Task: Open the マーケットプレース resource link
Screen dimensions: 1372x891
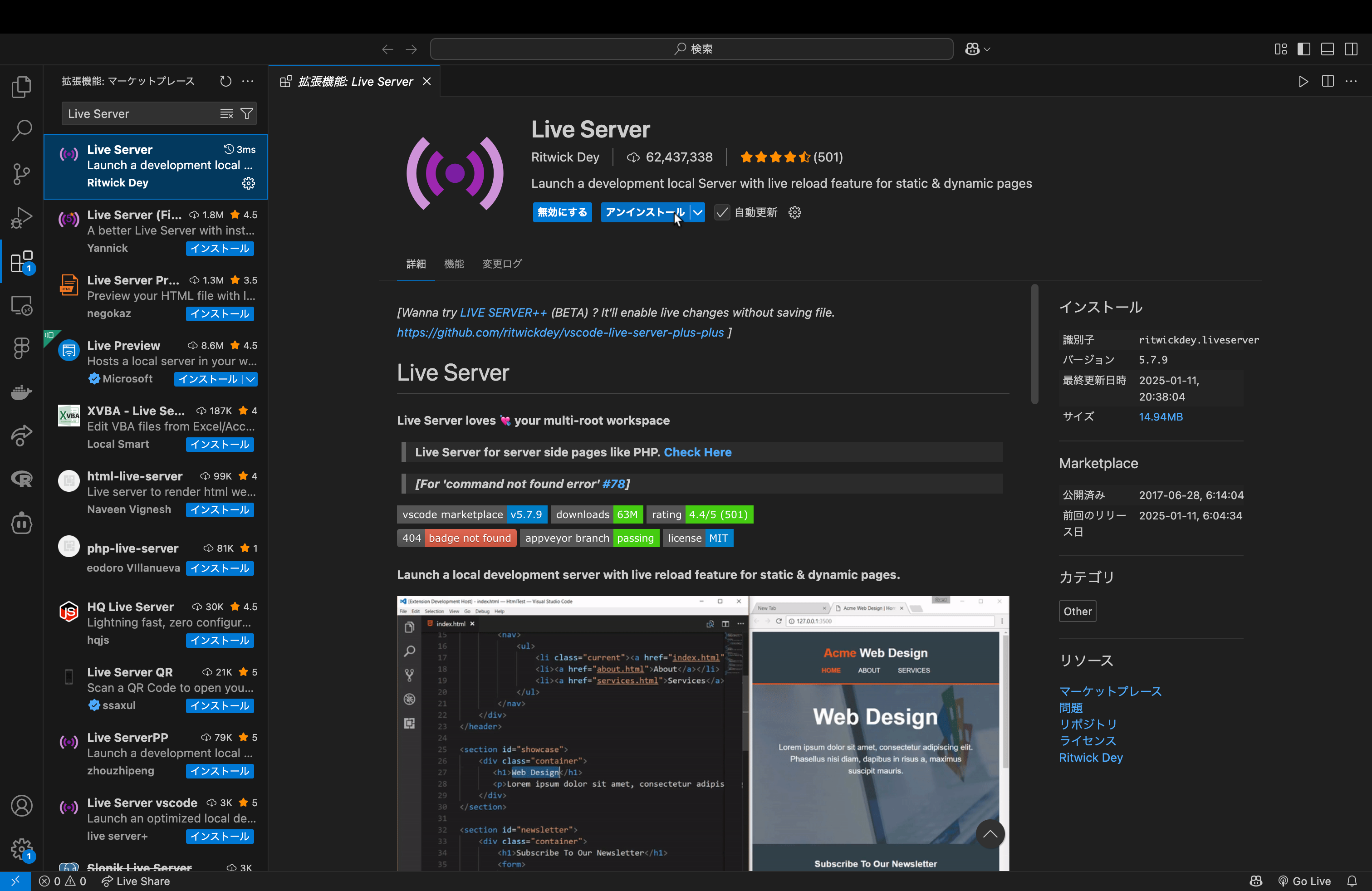Action: tap(1110, 691)
